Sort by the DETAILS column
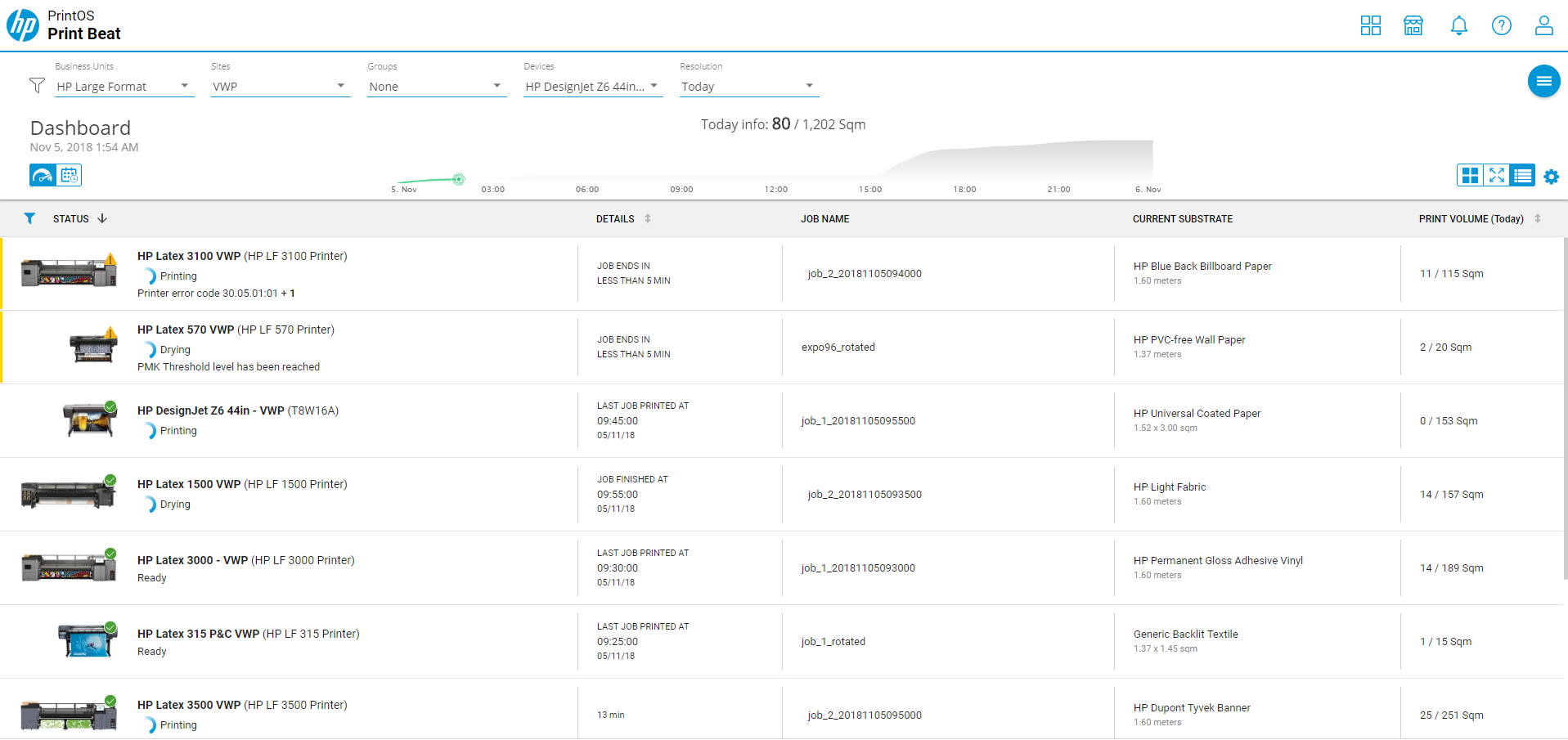This screenshot has height=740, width=1568. click(x=648, y=218)
